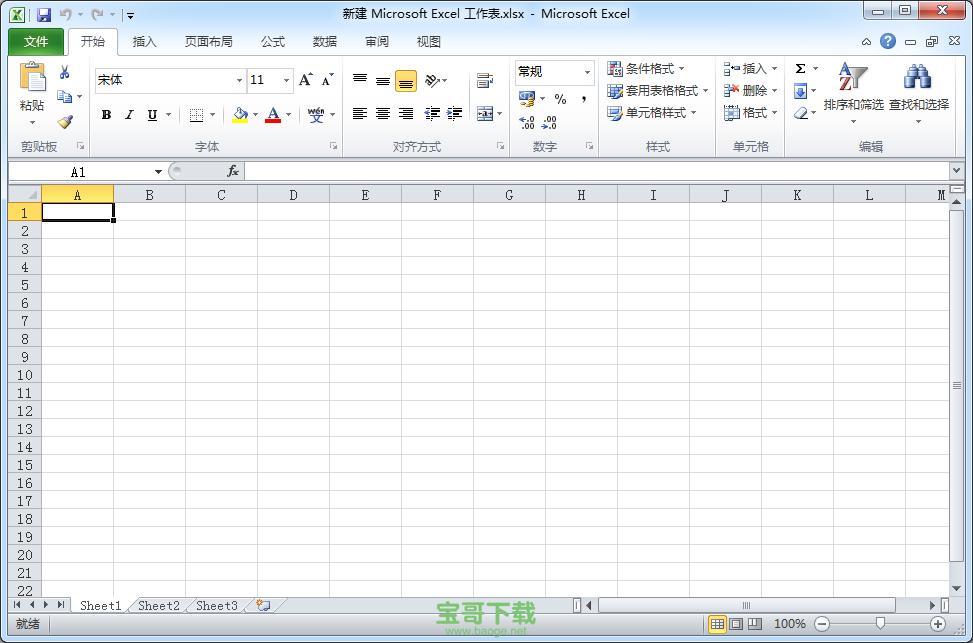The height and width of the screenshot is (643, 973).
Task: Click the 套用表格格式 format as table icon
Action: click(615, 90)
